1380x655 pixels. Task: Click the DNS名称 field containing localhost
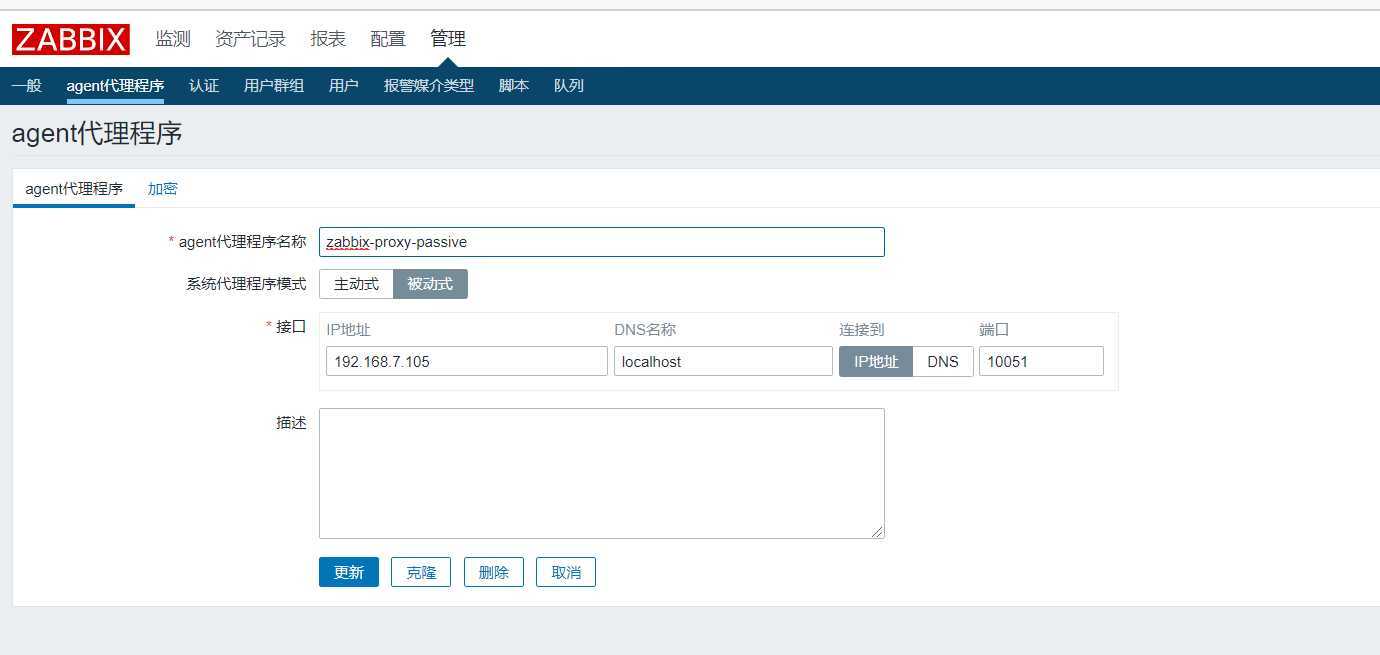[723, 361]
